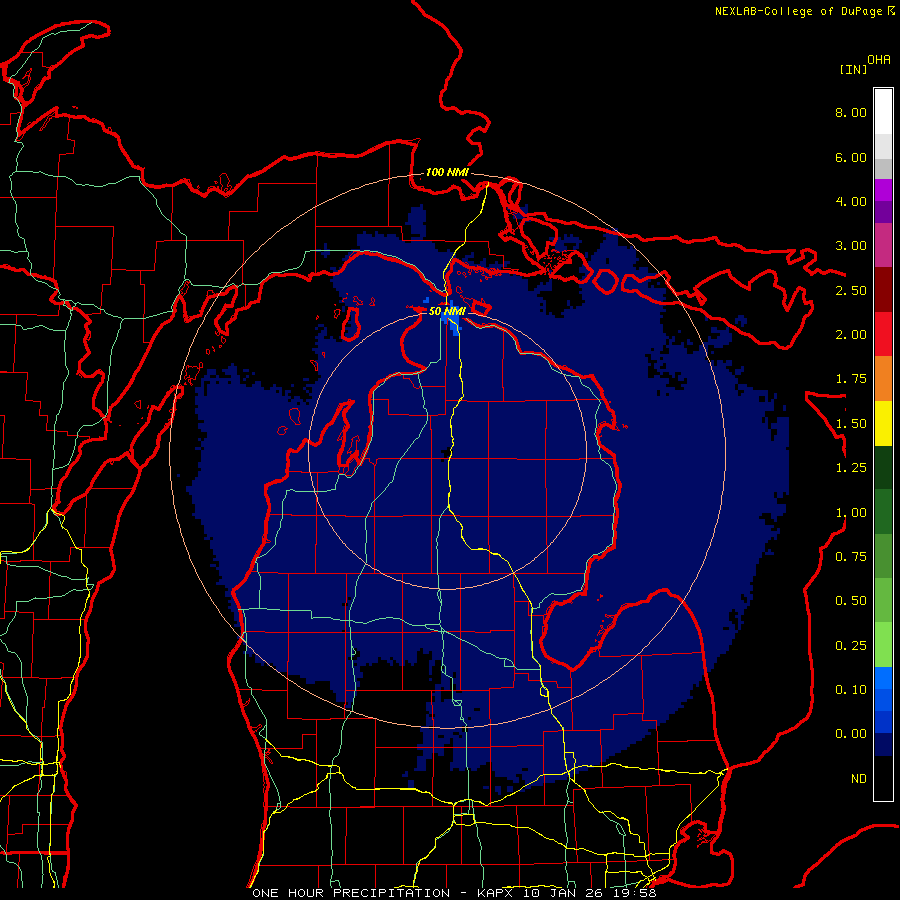
Task: Click the 1.75 legend value
Action: (x=851, y=379)
